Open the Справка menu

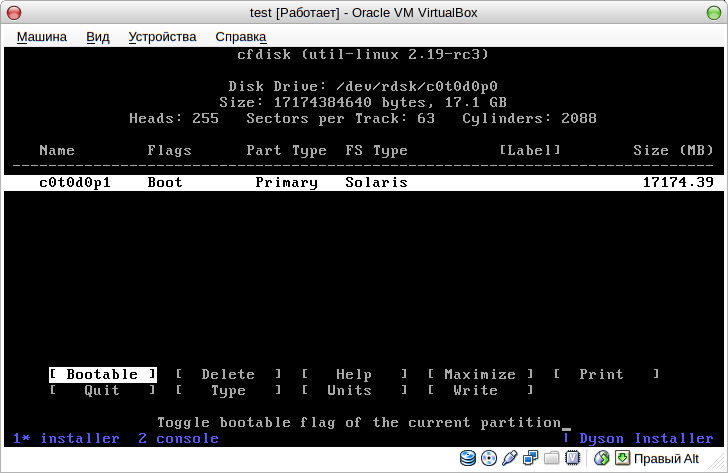pos(240,37)
